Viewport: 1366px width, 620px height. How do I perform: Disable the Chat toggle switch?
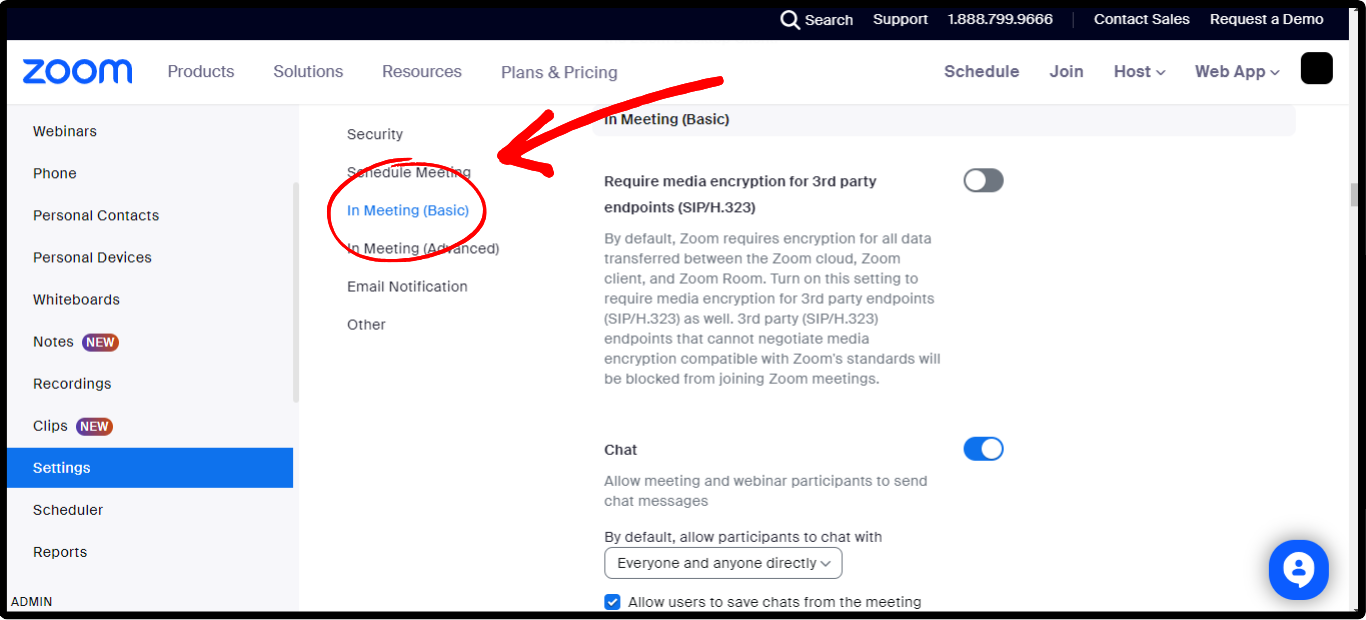(x=983, y=449)
